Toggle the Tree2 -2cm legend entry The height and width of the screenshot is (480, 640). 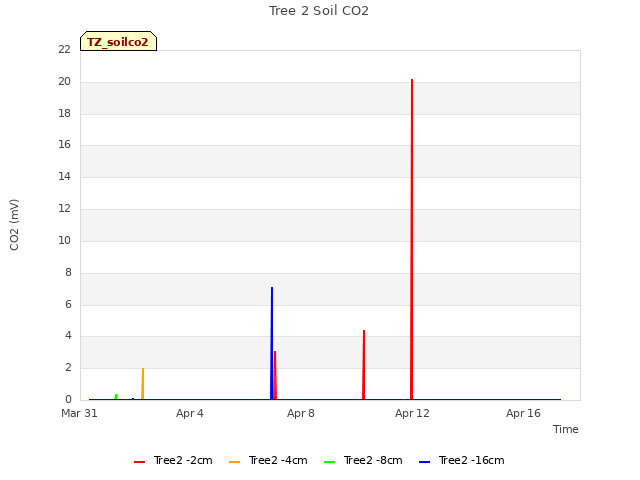[x=173, y=460]
